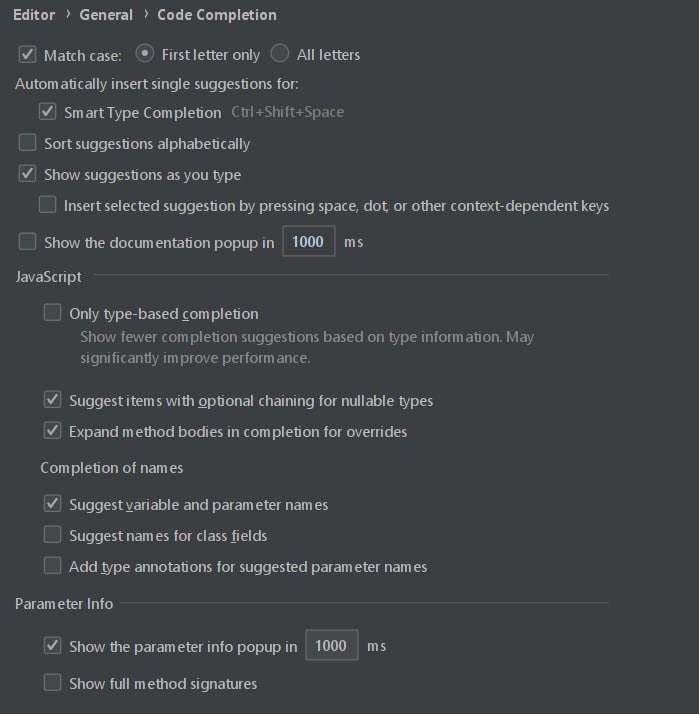Enable Suggest names for class fields
This screenshot has height=714, width=699.
click(52, 535)
